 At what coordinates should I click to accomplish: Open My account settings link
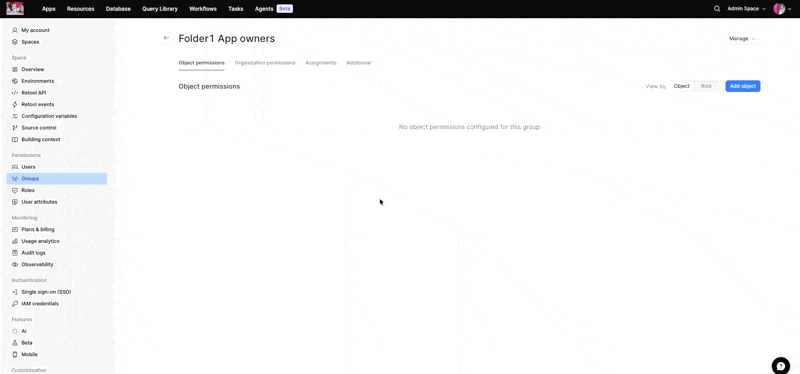(x=36, y=30)
